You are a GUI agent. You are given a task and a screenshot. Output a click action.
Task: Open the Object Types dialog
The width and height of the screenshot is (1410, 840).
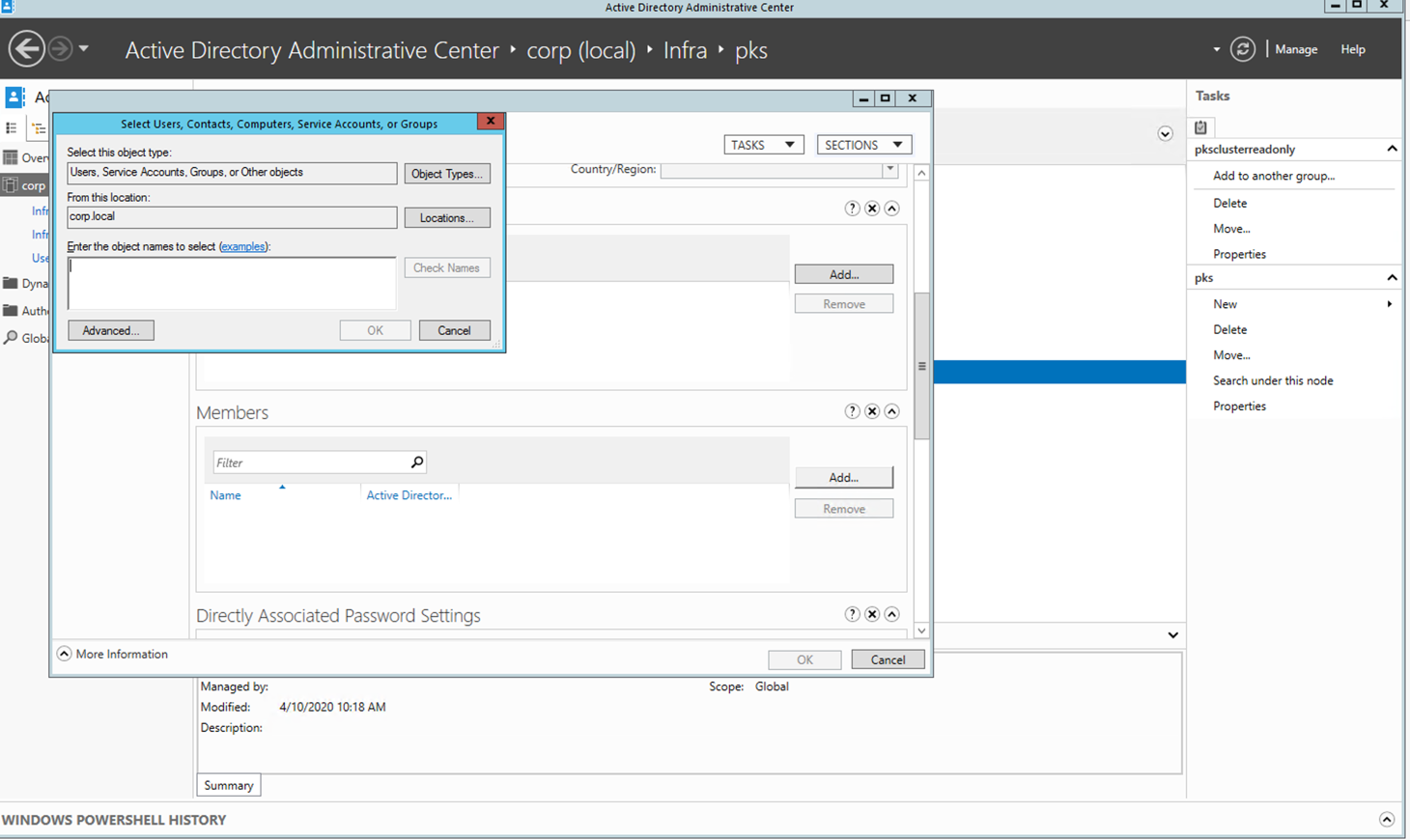click(x=447, y=174)
